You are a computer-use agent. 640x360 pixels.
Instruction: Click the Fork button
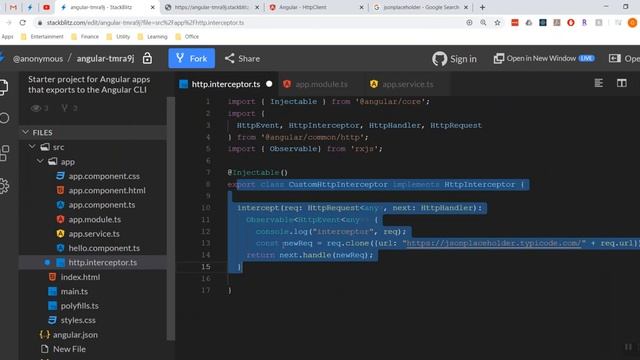(x=191, y=58)
